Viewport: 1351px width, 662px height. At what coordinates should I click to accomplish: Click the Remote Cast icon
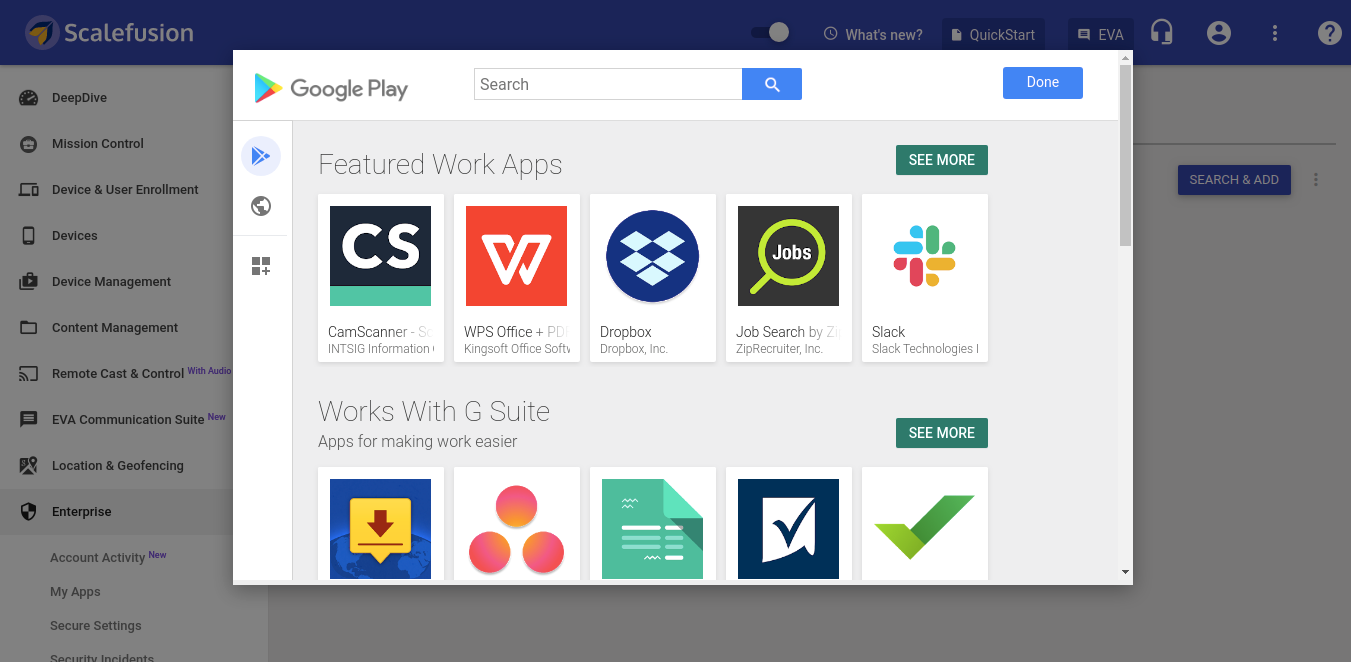coord(29,374)
